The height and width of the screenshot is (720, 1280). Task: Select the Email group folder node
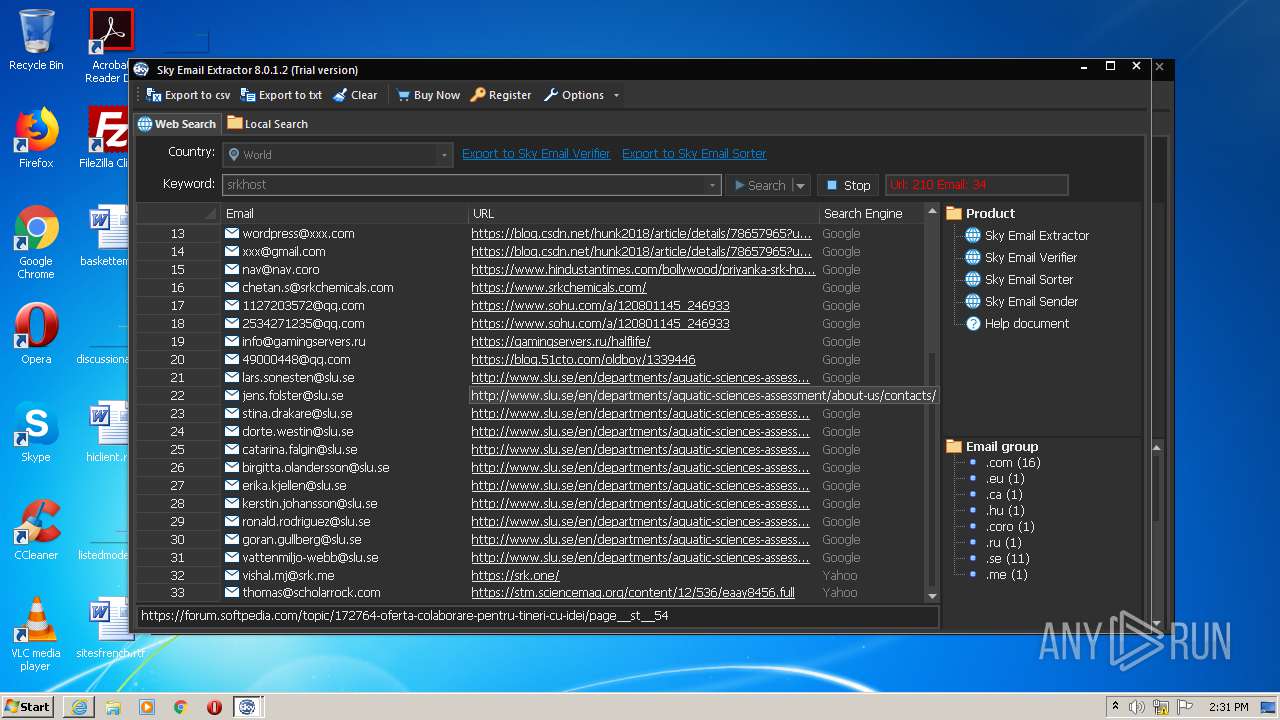992,447
